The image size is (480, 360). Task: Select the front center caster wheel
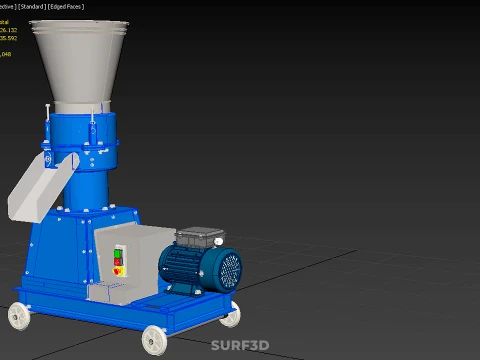pyautogui.click(x=154, y=340)
